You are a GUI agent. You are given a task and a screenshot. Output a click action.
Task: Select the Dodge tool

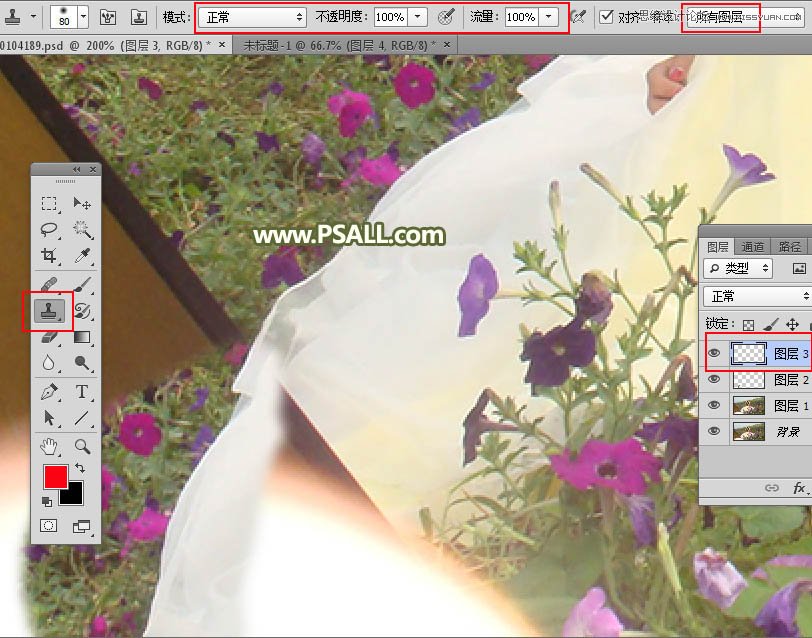coord(82,362)
